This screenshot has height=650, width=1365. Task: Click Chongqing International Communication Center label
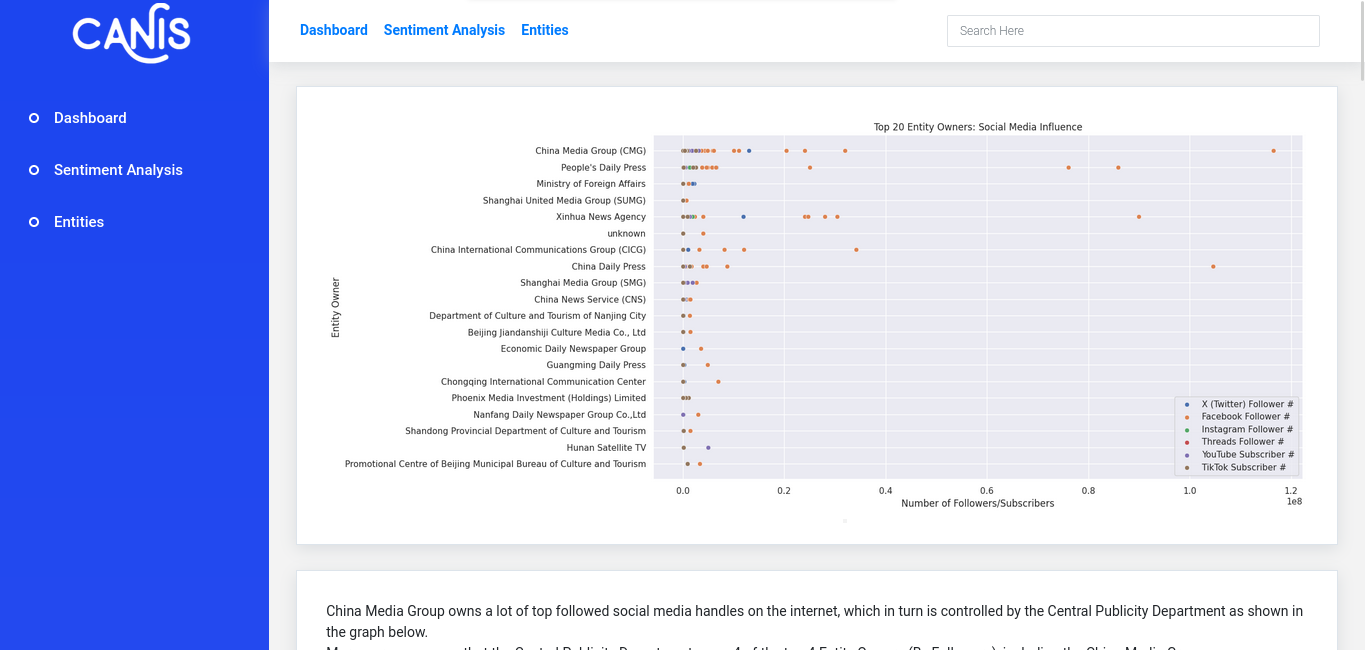[543, 382]
